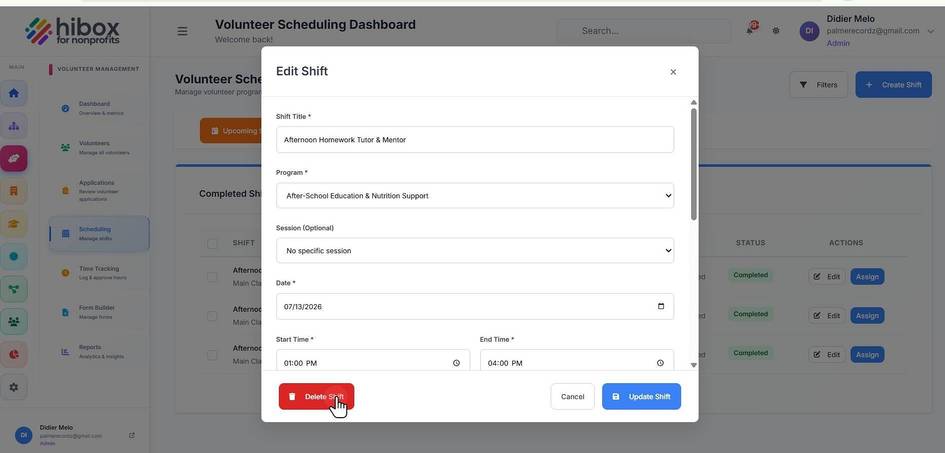Tick the first shift row checkbox
Screen dimensions: 945x453
coord(212,276)
